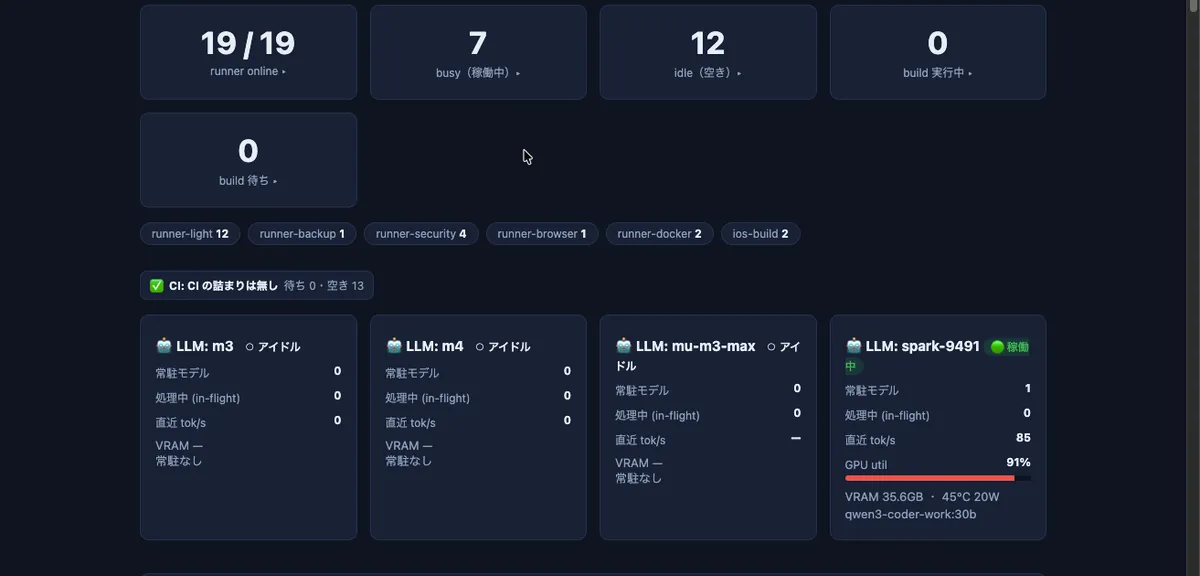This screenshot has width=1200, height=576.
Task: Click the CI の詰まりは無し status banner
Action: pyautogui.click(x=257, y=286)
